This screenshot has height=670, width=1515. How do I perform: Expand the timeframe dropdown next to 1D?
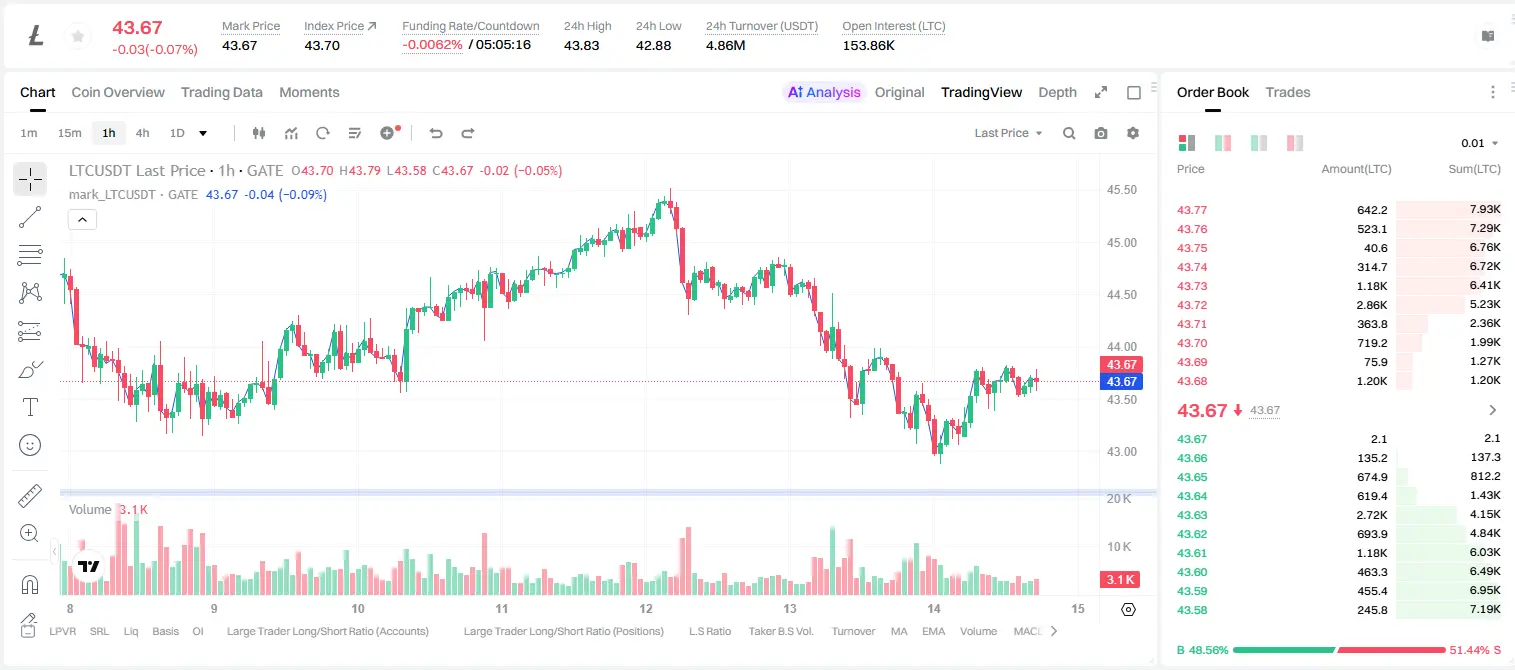[x=203, y=133]
